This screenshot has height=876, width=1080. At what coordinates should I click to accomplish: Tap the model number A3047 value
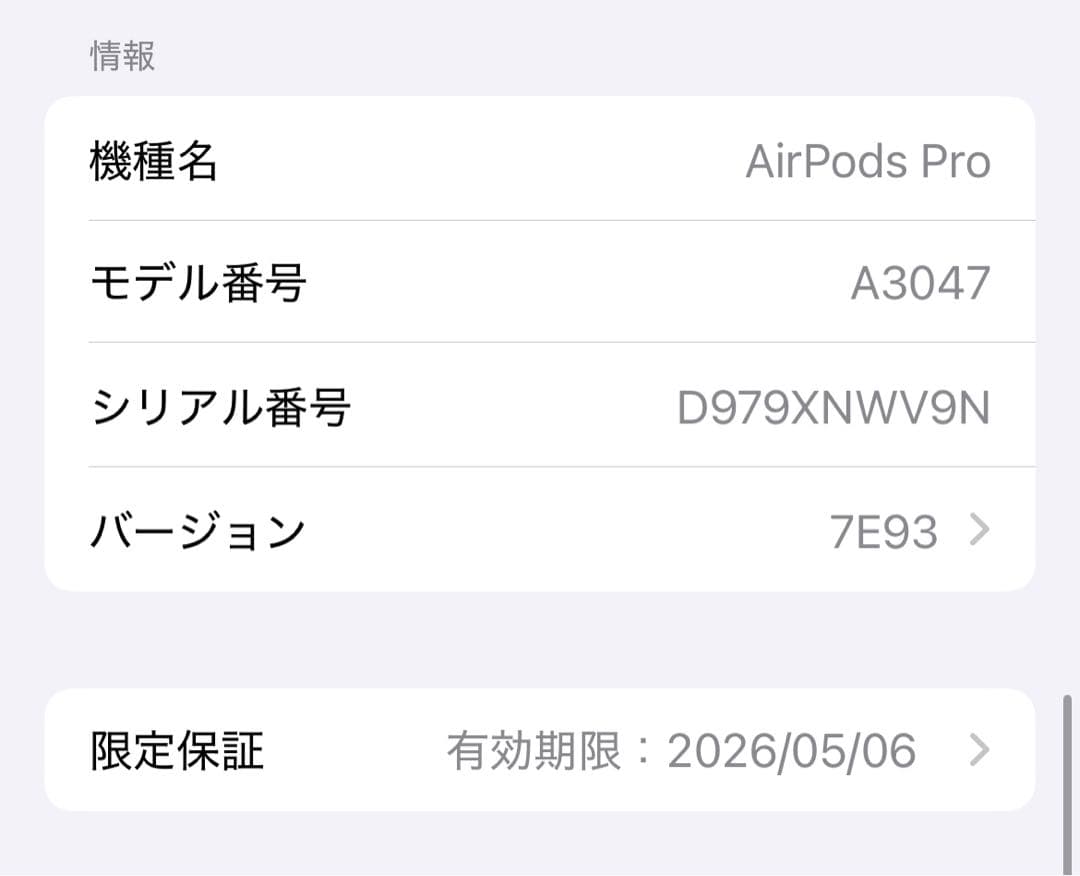[x=921, y=283]
